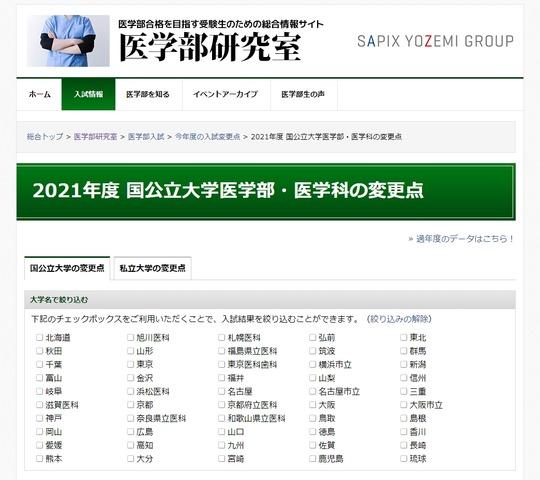Open the SAPIX YOZEMI GROUP logo link

click(435, 41)
